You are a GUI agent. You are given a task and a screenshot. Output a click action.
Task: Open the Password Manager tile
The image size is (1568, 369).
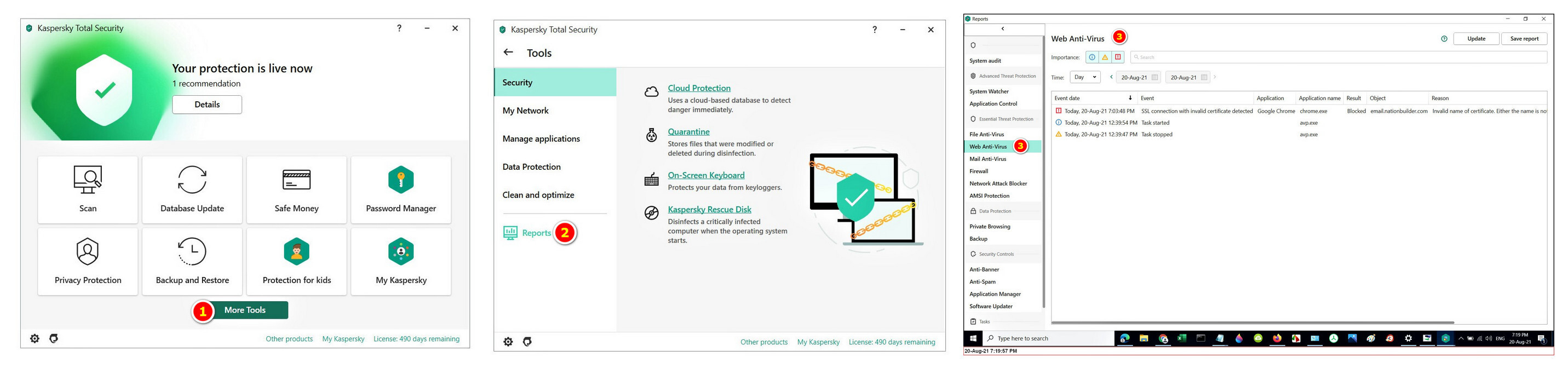click(401, 189)
